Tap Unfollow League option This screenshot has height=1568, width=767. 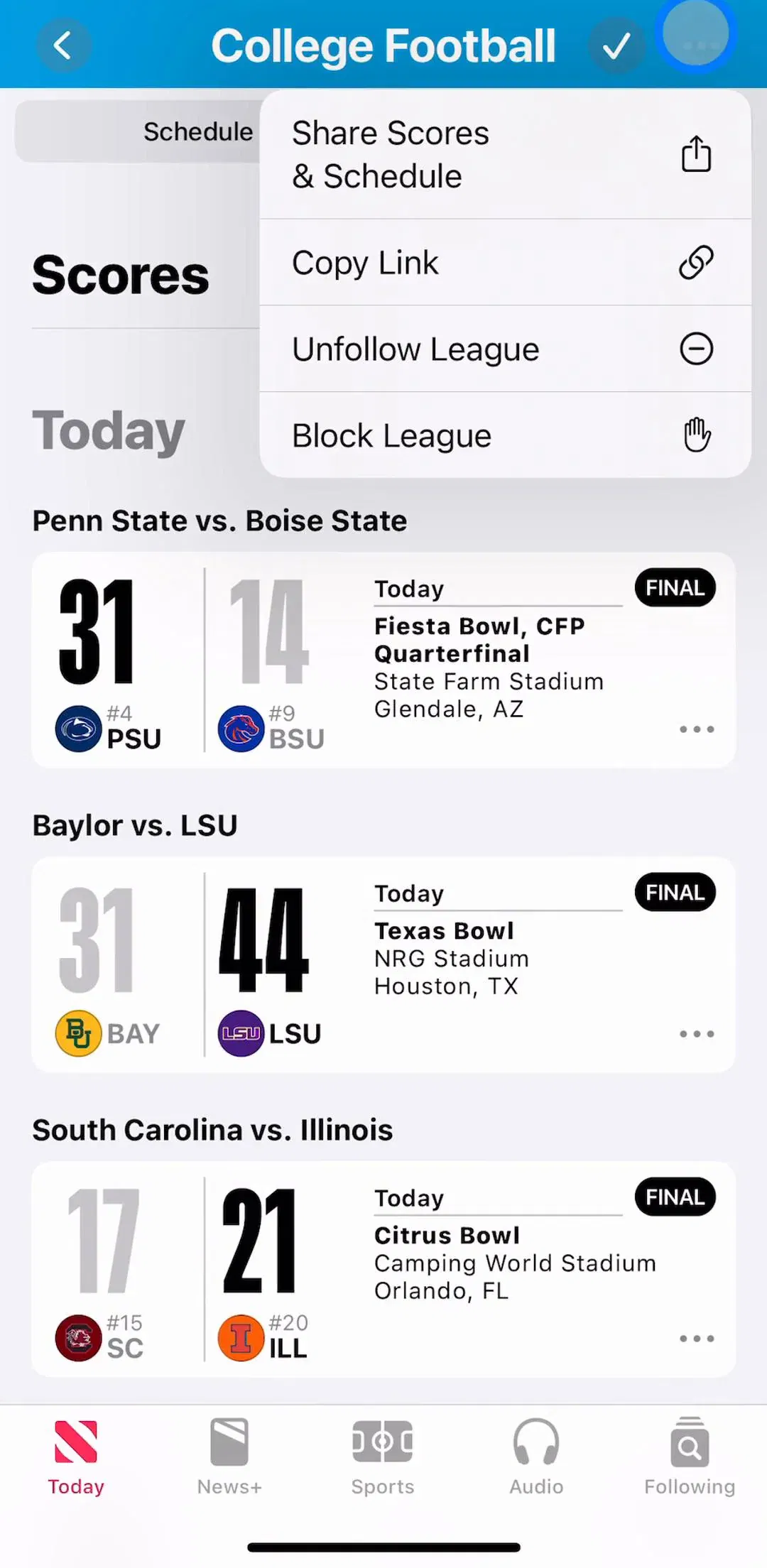(505, 349)
